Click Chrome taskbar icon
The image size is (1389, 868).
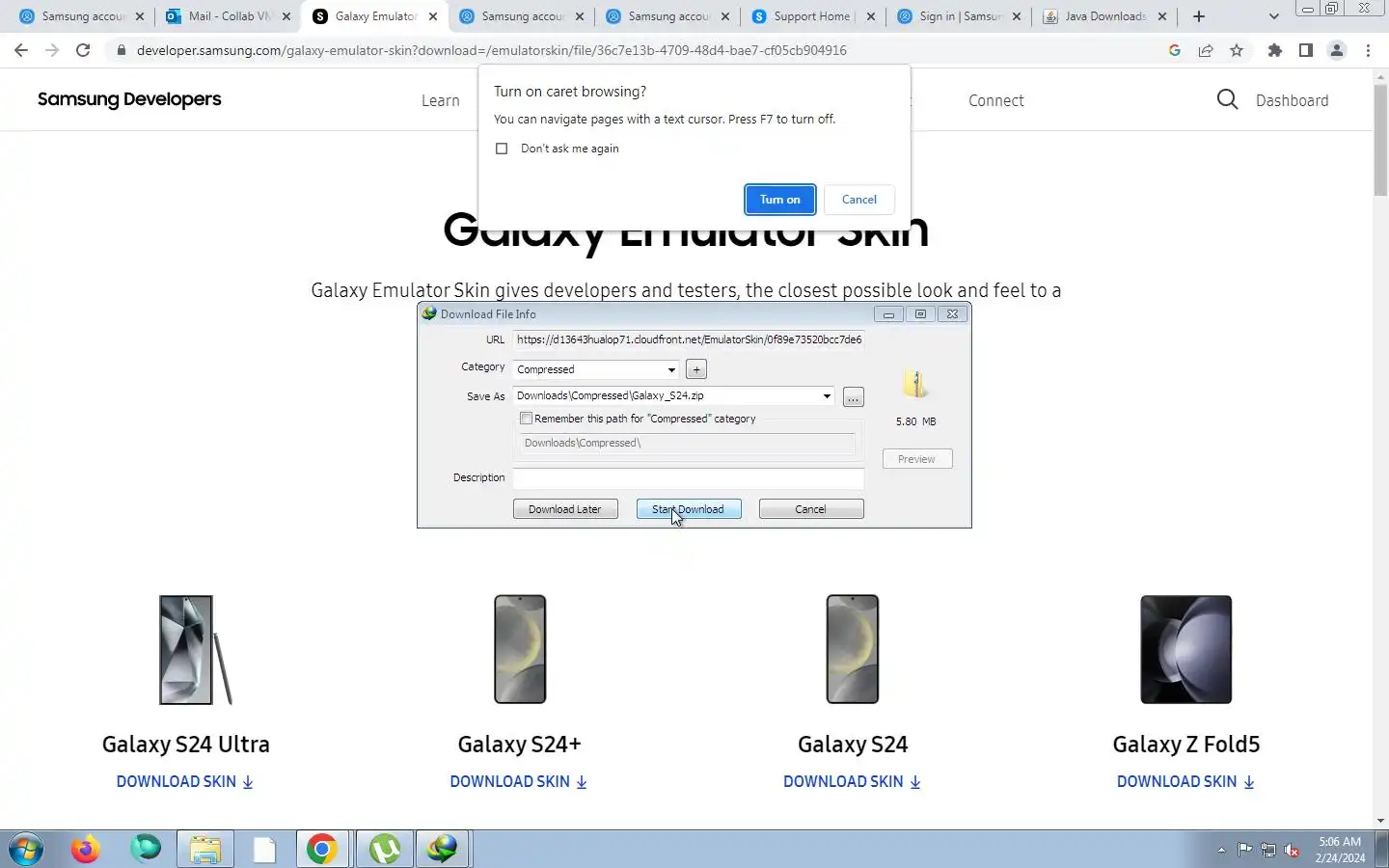click(322, 850)
